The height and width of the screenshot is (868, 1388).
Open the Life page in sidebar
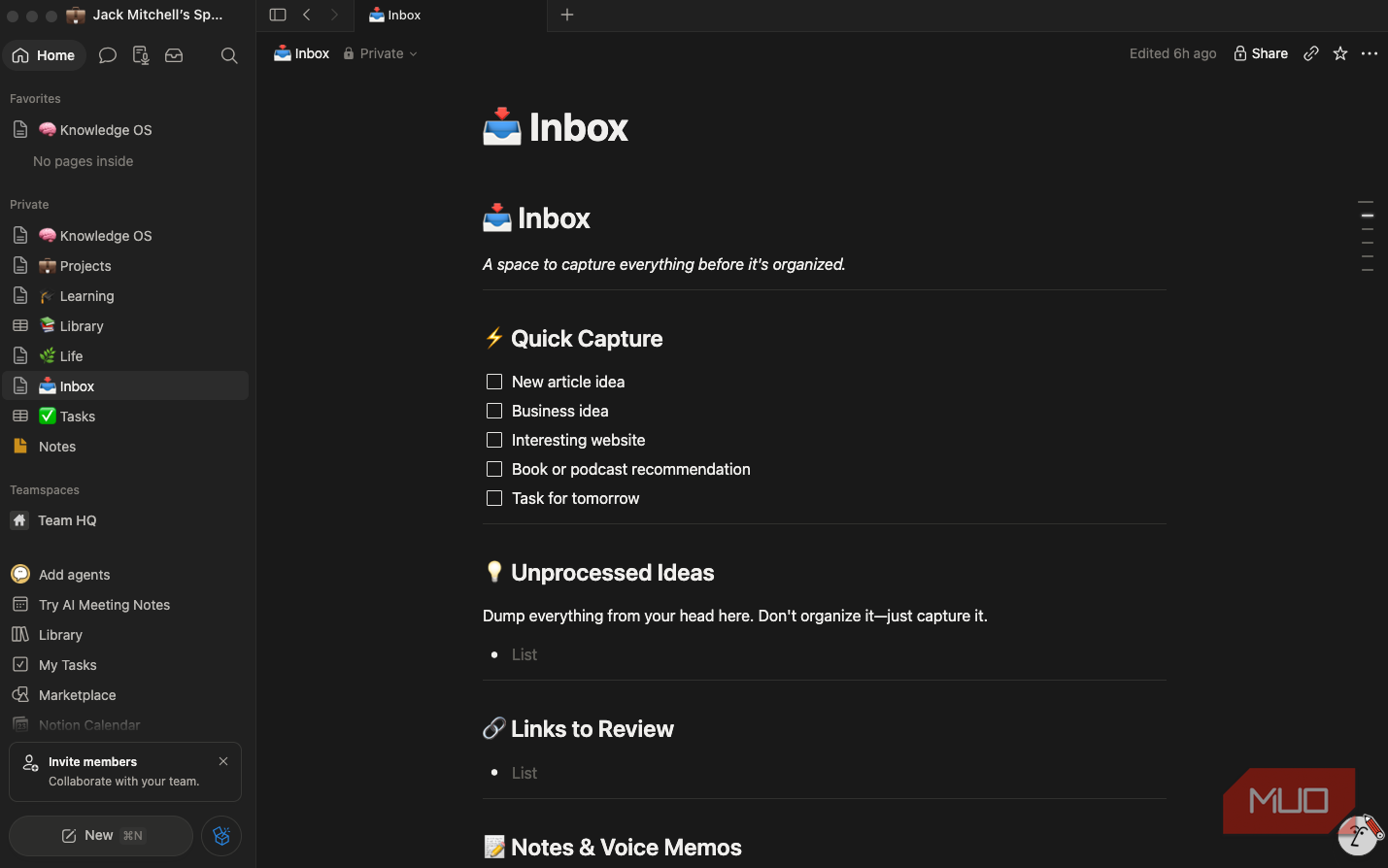[x=125, y=356]
